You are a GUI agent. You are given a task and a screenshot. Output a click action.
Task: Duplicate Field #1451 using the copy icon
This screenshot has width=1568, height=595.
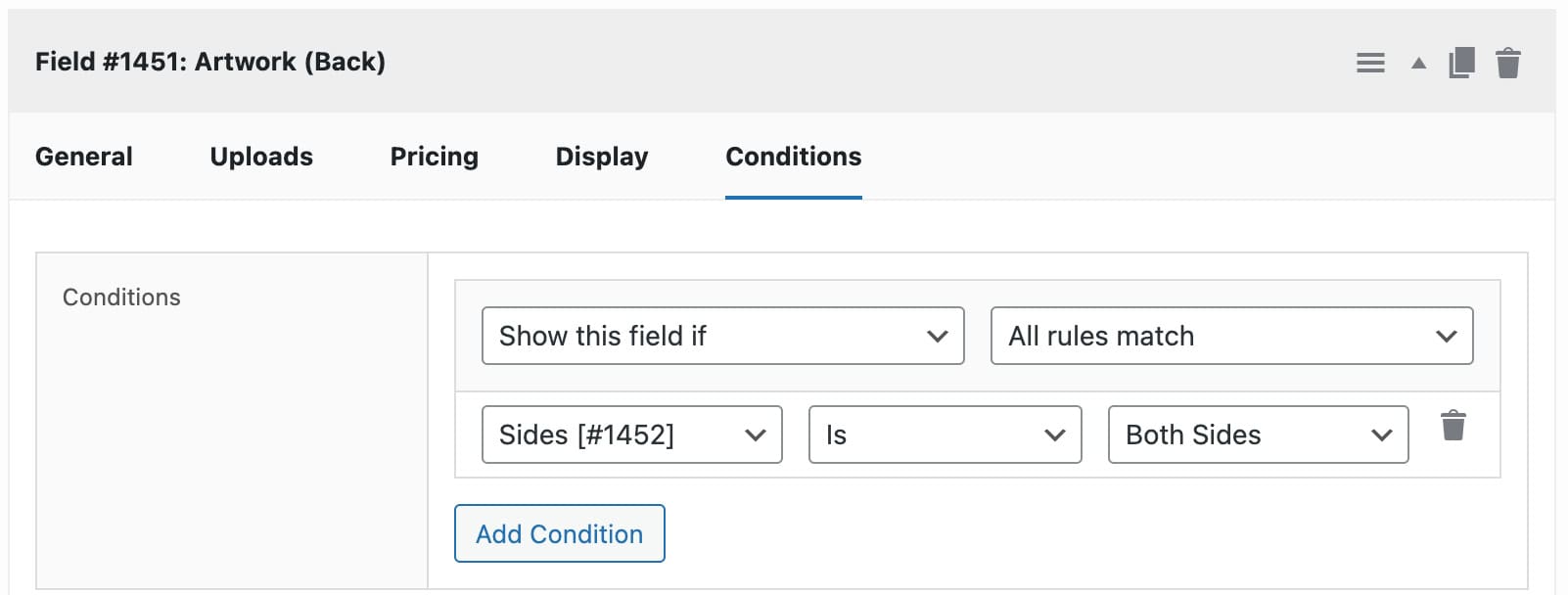(x=1460, y=62)
